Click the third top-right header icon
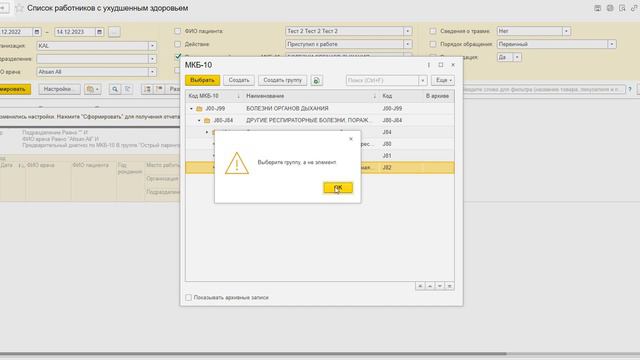 tap(622, 8)
